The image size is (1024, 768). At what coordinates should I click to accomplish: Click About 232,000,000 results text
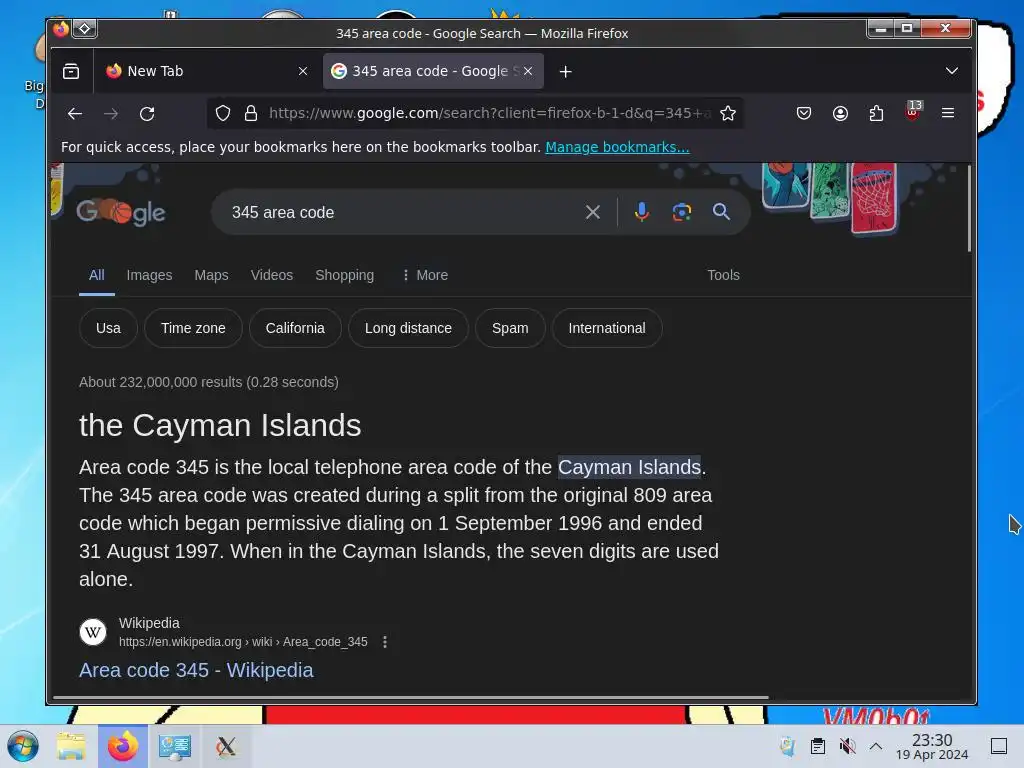(209, 382)
